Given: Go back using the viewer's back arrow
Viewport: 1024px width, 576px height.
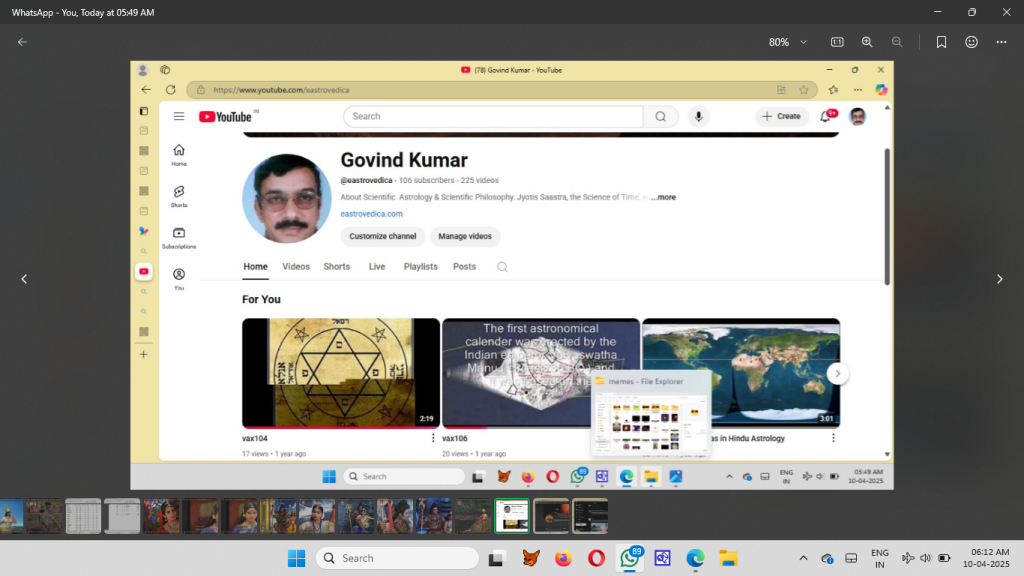Looking at the screenshot, I should 22,42.
